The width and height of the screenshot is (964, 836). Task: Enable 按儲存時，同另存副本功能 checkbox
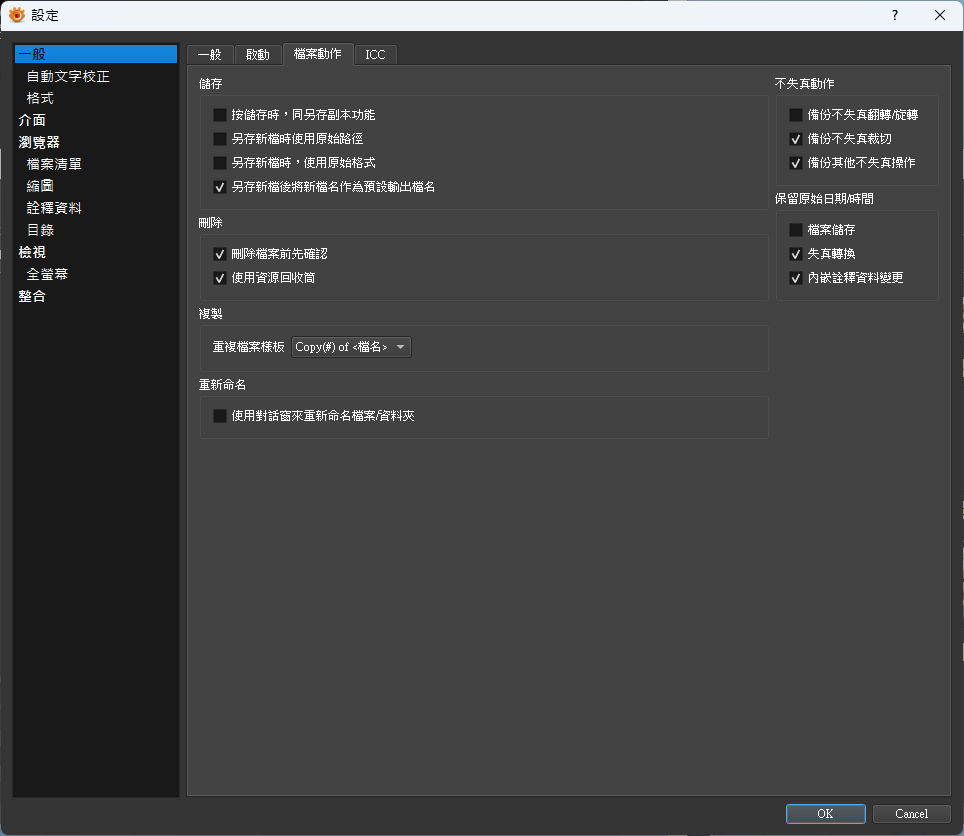click(220, 115)
